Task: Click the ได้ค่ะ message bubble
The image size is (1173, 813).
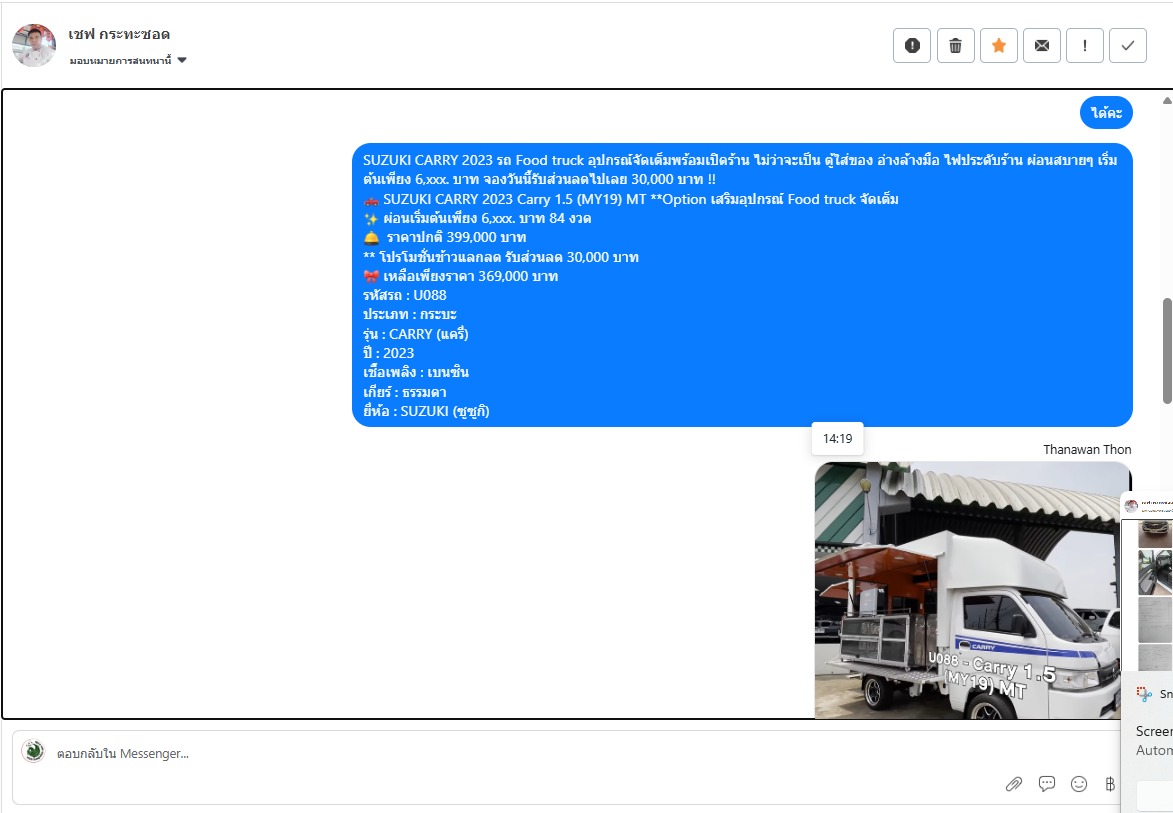Action: pyautogui.click(x=1106, y=113)
